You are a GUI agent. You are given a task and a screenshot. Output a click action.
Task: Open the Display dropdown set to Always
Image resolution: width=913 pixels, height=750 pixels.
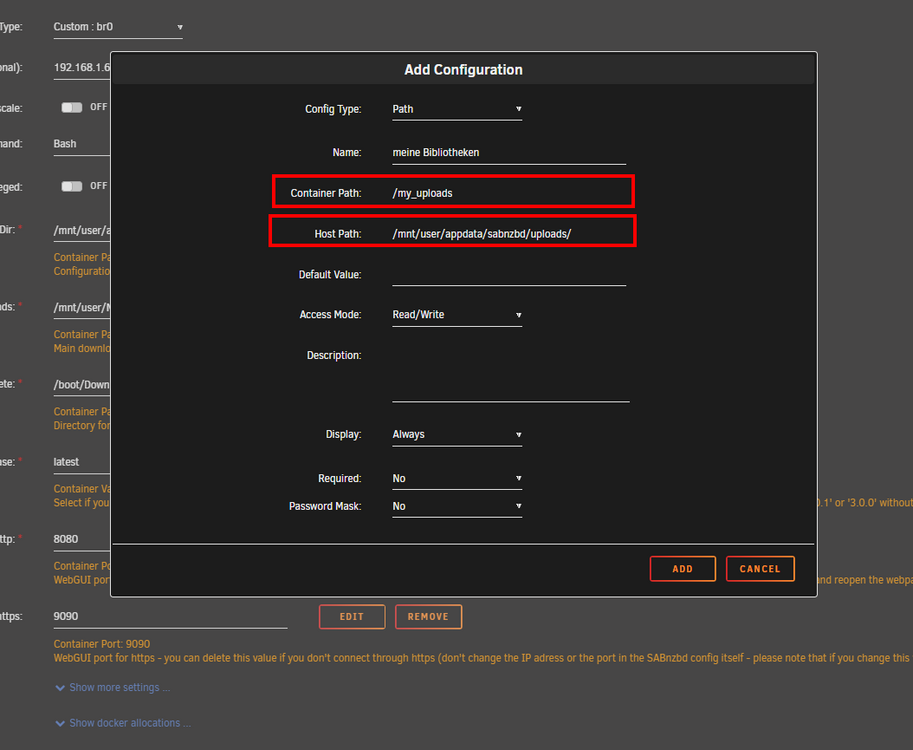tap(457, 435)
